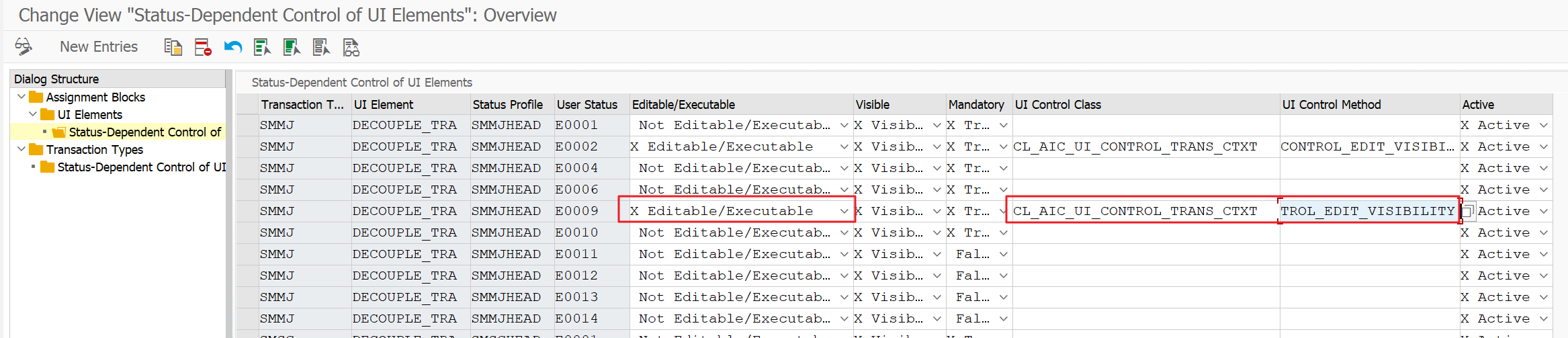Collapse the UI Elements tree node

pyautogui.click(x=33, y=115)
